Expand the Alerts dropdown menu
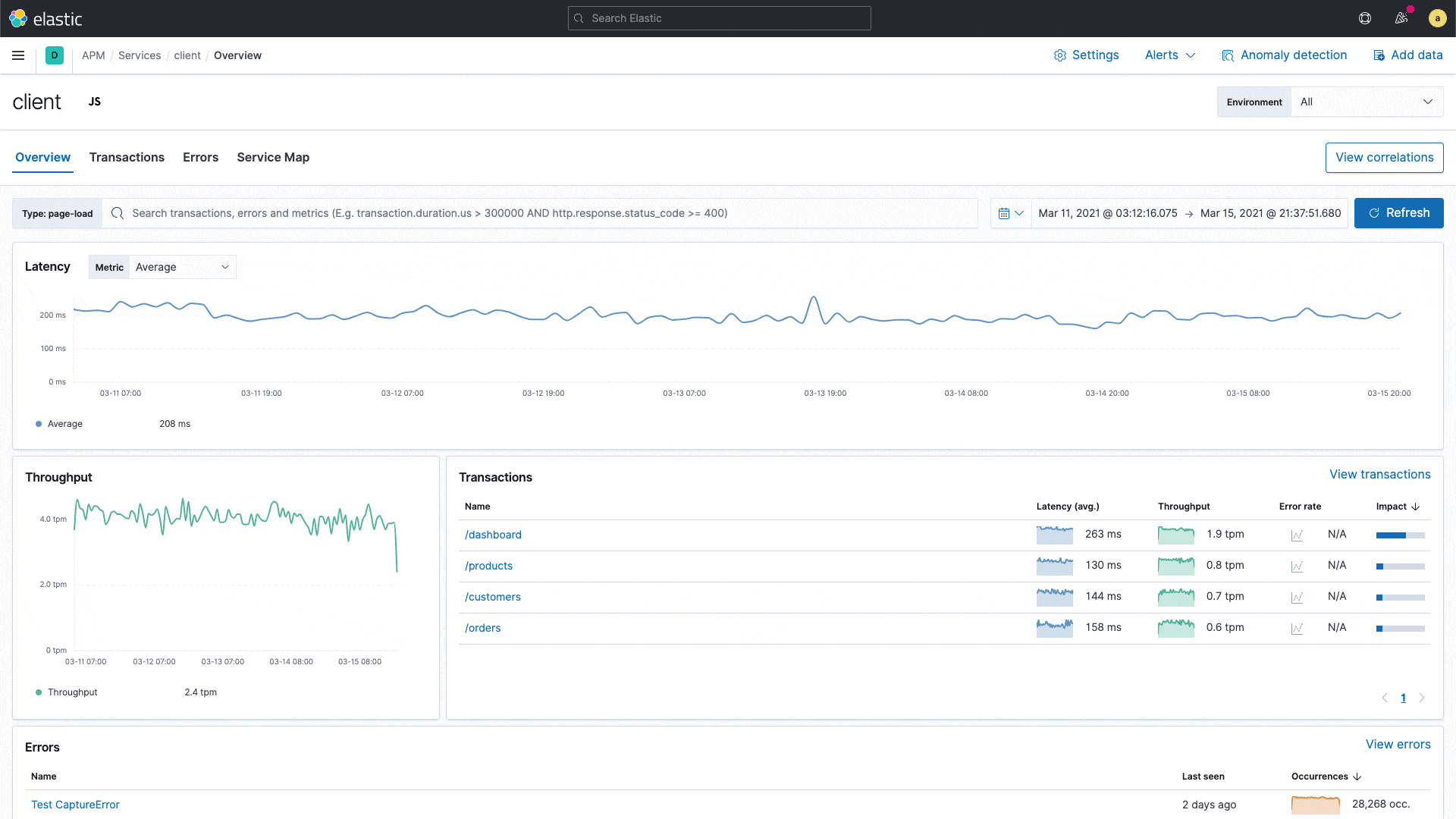The width and height of the screenshot is (1456, 819). (1169, 55)
